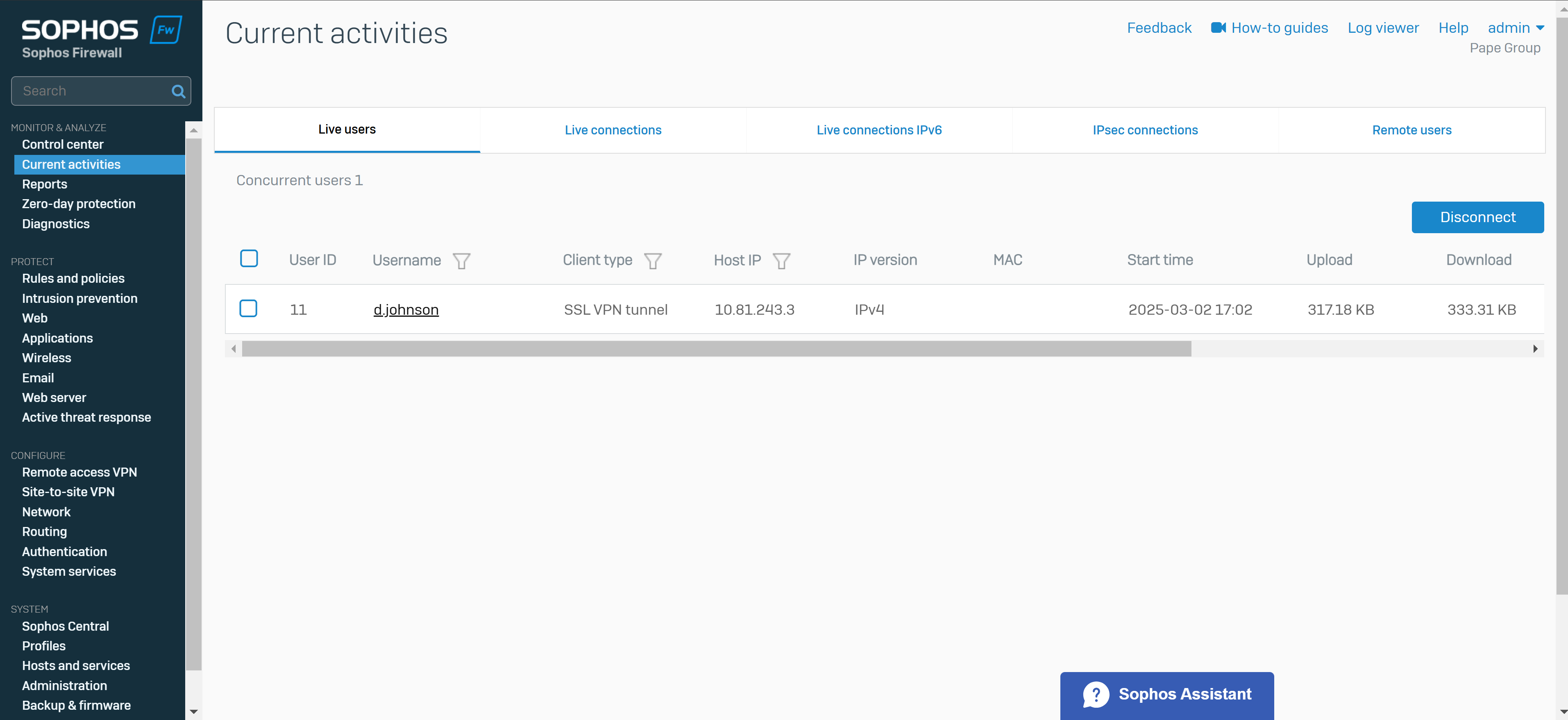
Task: Click the How-to guides video icon
Action: click(x=1218, y=27)
